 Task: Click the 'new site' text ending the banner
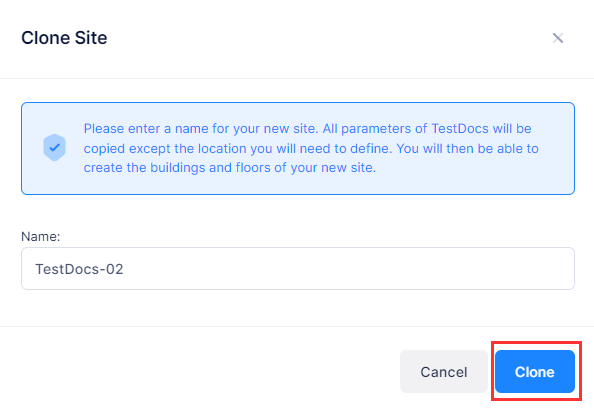(348, 168)
